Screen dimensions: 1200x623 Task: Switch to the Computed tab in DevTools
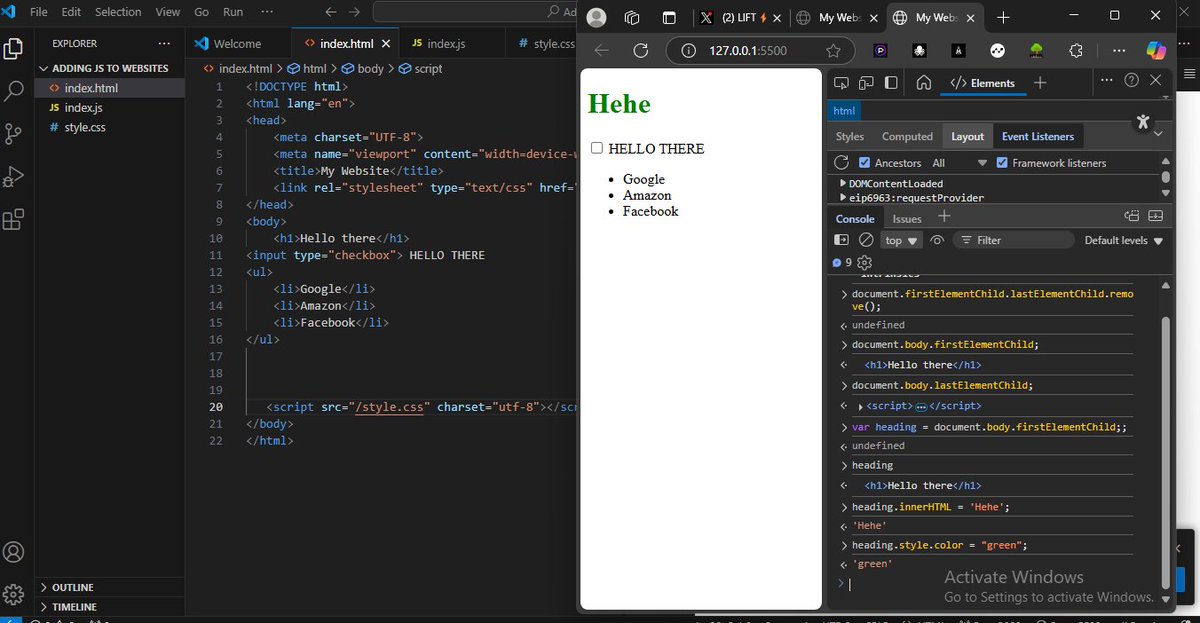coord(907,136)
